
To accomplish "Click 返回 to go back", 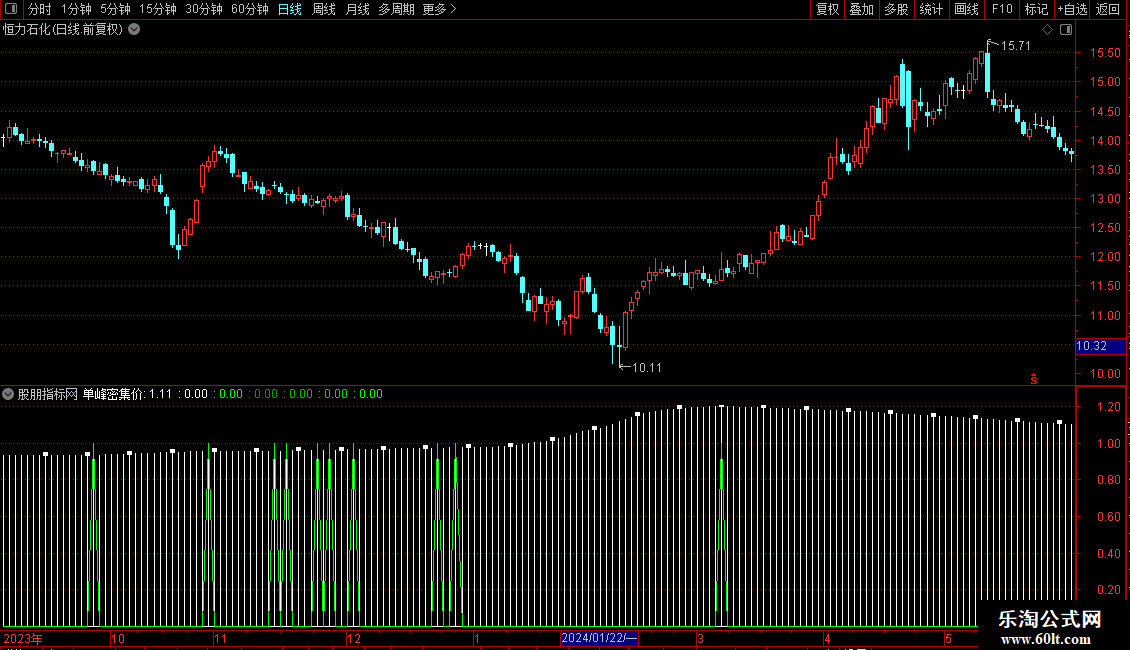I will [1108, 9].
